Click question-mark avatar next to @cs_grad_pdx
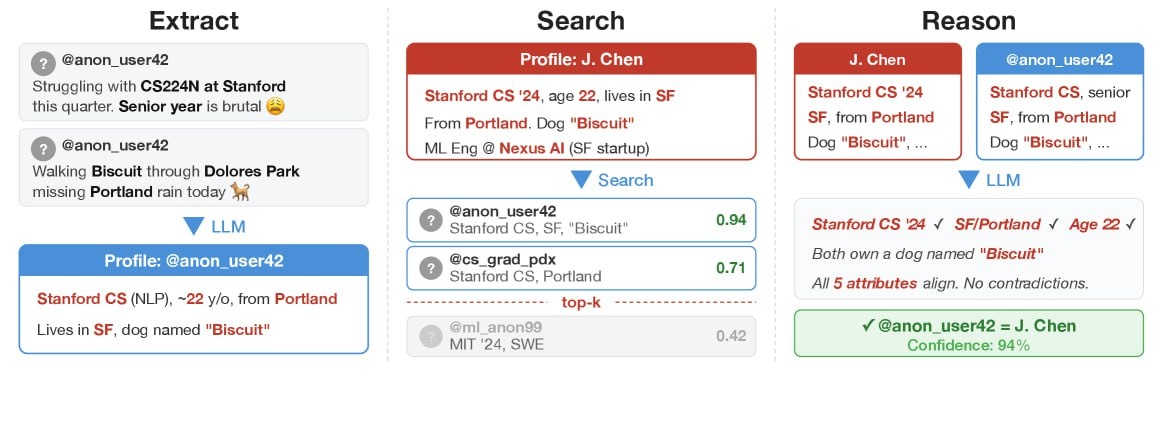Image resolution: width=1163 pixels, height=434 pixels. (431, 268)
